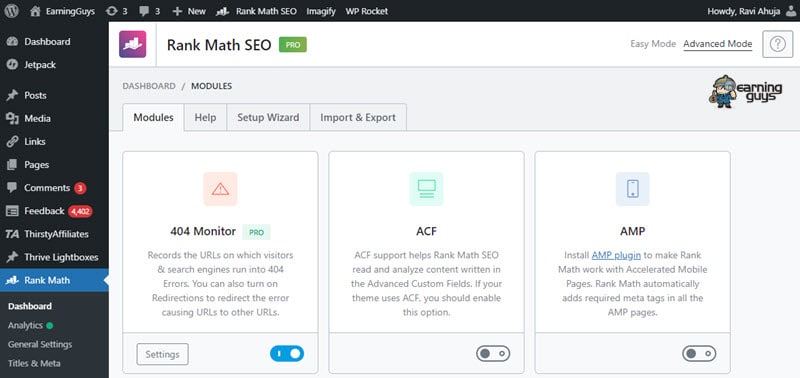Image resolution: width=800 pixels, height=378 pixels.
Task: Click the green Analytics status dot
Action: click(49, 325)
